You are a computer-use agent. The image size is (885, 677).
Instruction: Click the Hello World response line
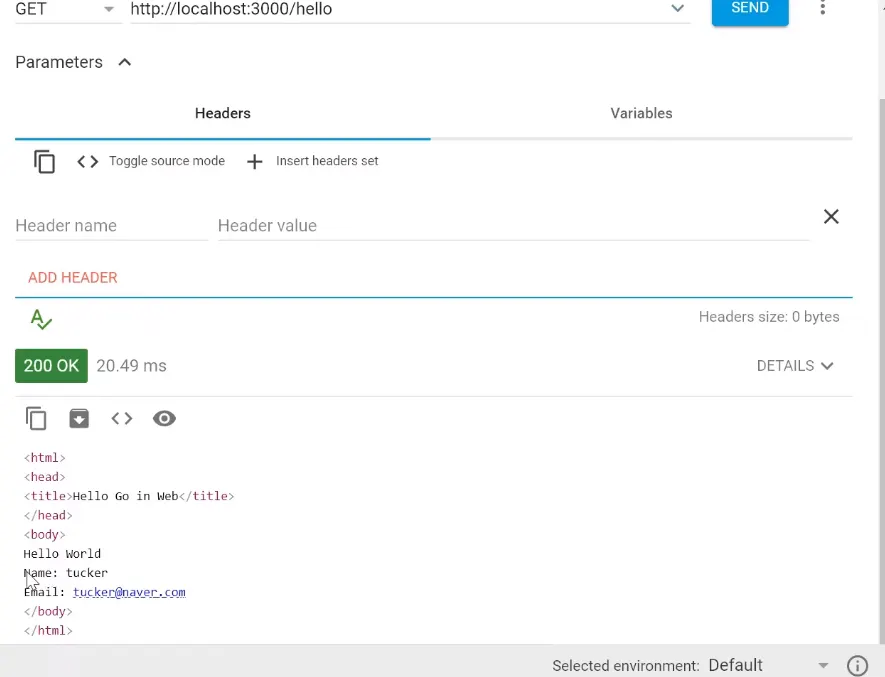coord(62,554)
